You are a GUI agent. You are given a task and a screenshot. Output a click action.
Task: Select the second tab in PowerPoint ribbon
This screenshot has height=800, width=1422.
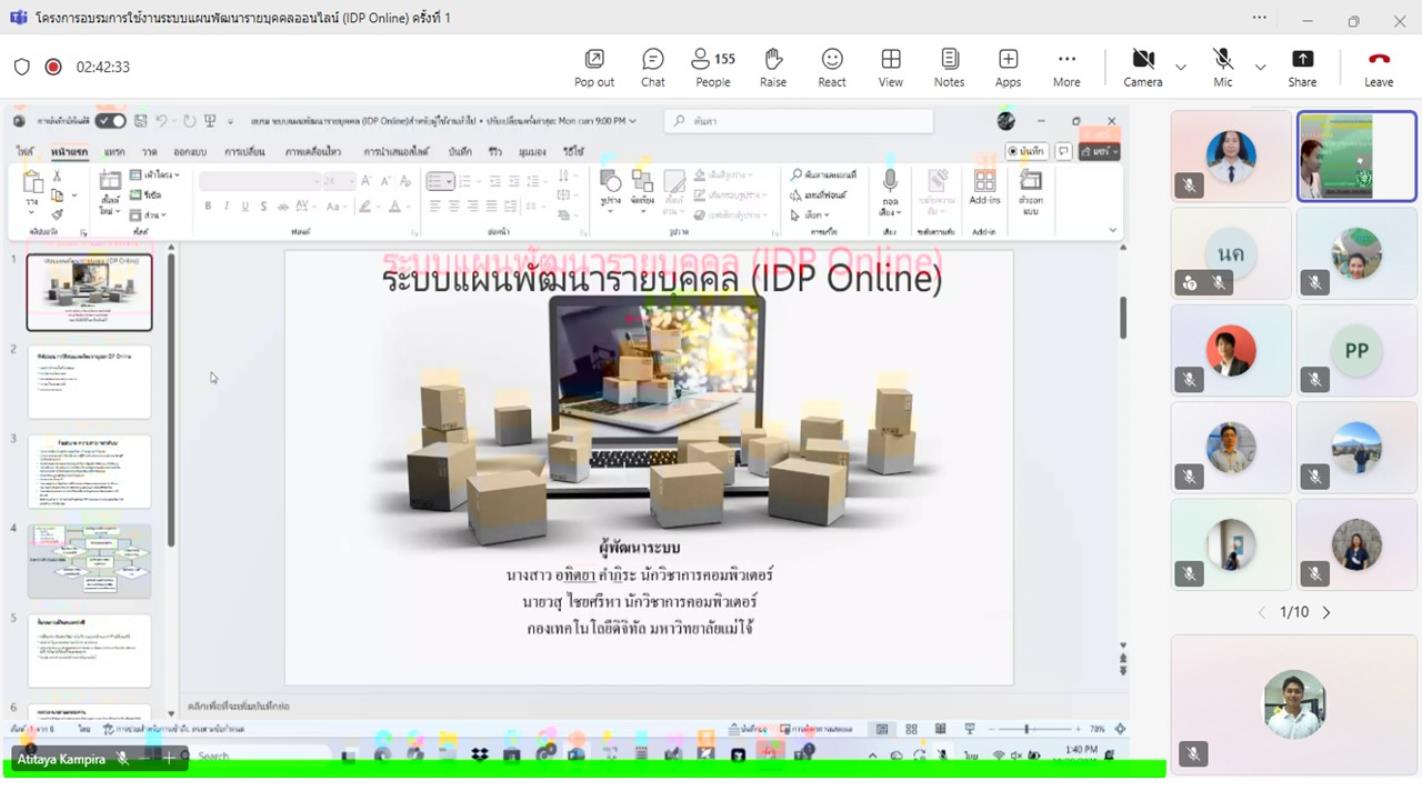pos(69,152)
